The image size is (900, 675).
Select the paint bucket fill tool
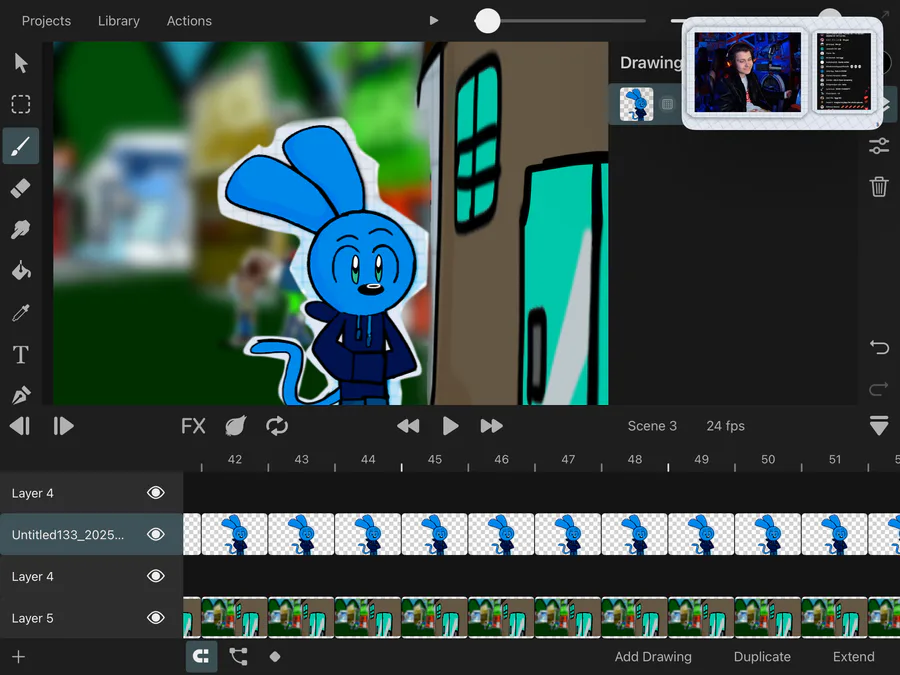click(21, 270)
